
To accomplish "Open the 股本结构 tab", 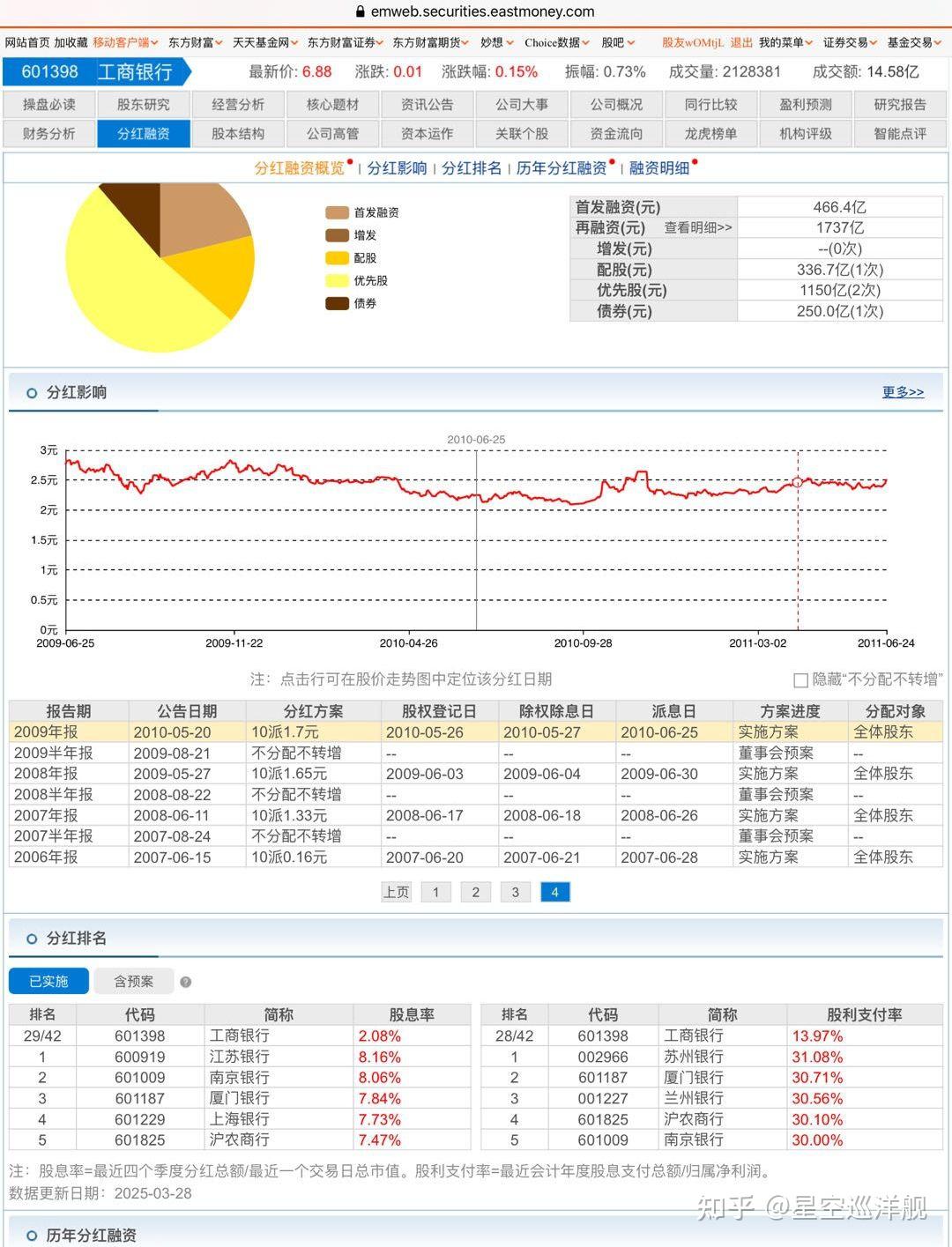I will (238, 134).
